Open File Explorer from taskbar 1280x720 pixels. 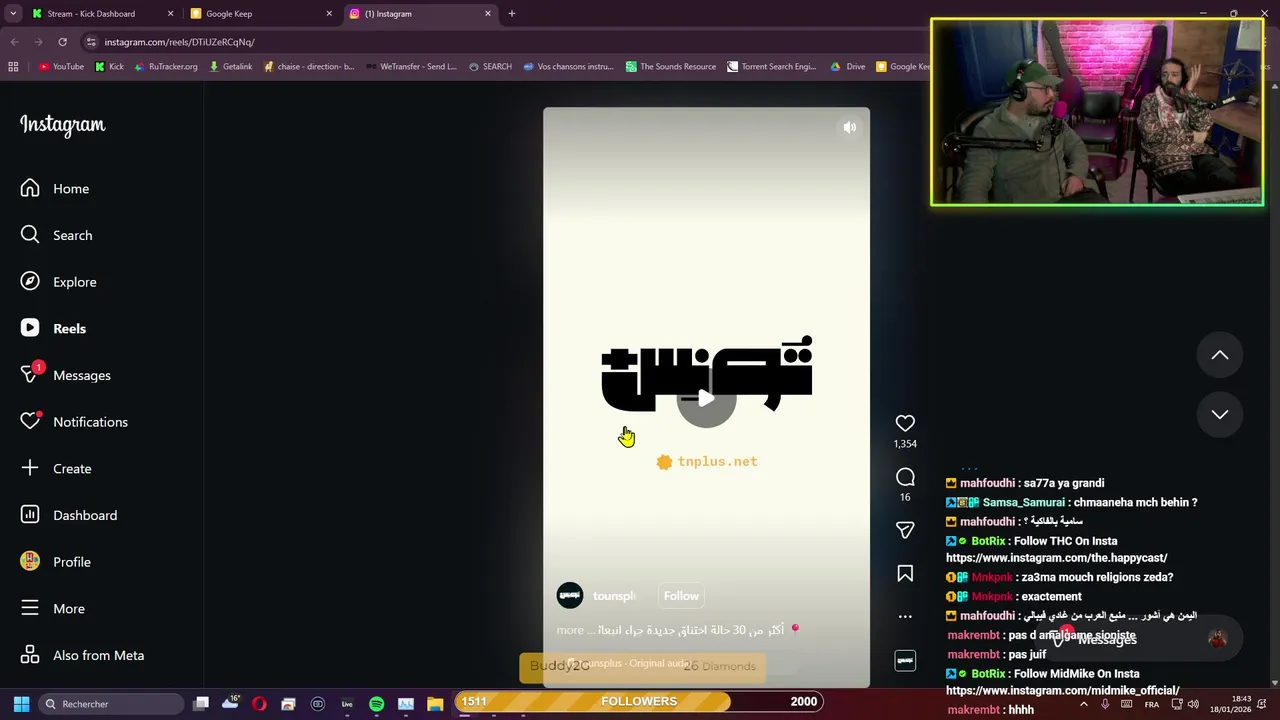coord(435,704)
